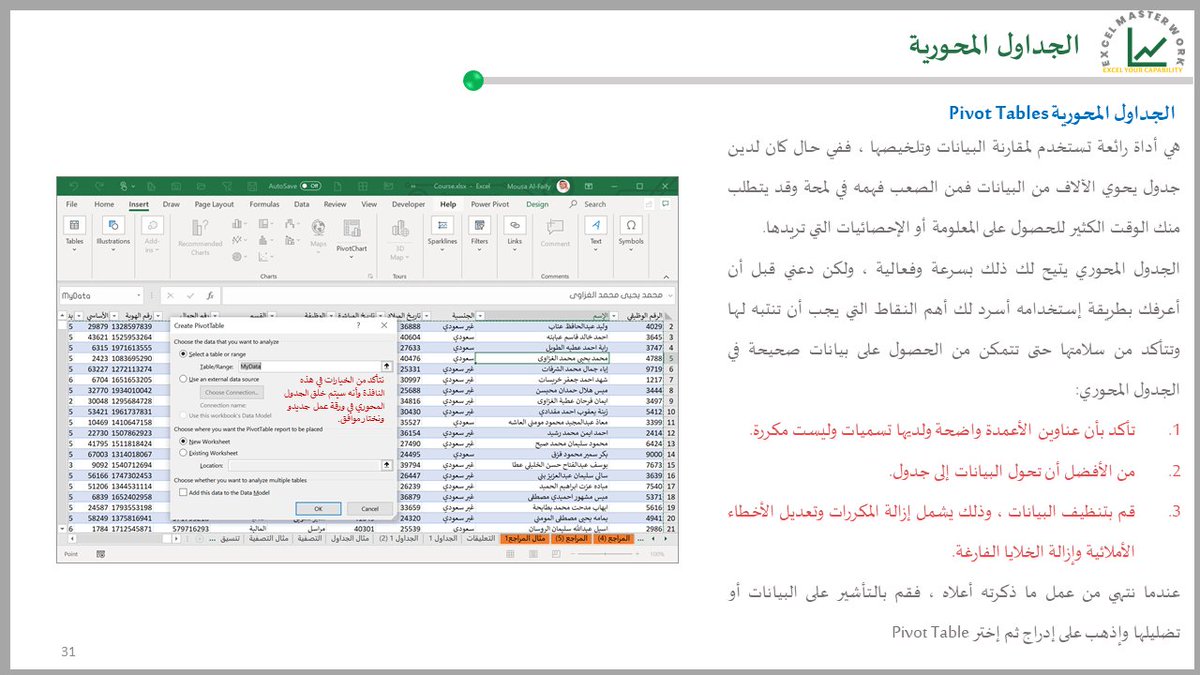This screenshot has height=675, width=1200.
Task: Click the PivotChart icon
Action: click(352, 238)
